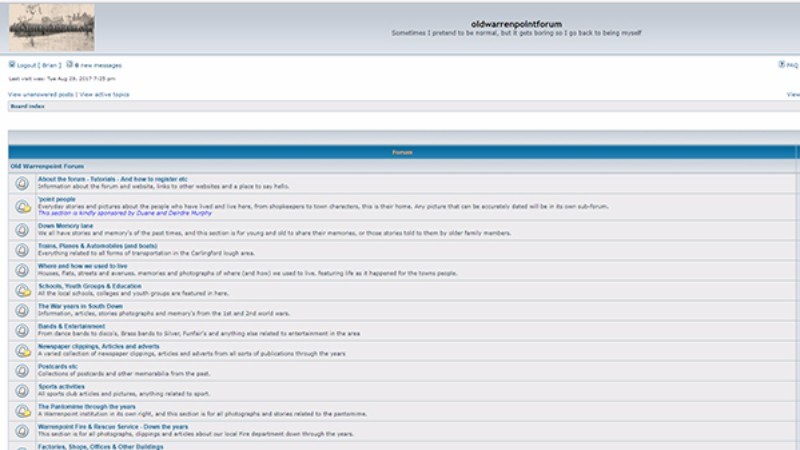Click the status icon next to Down Memory lane
Viewport: 800px width, 450px height.
[x=22, y=229]
